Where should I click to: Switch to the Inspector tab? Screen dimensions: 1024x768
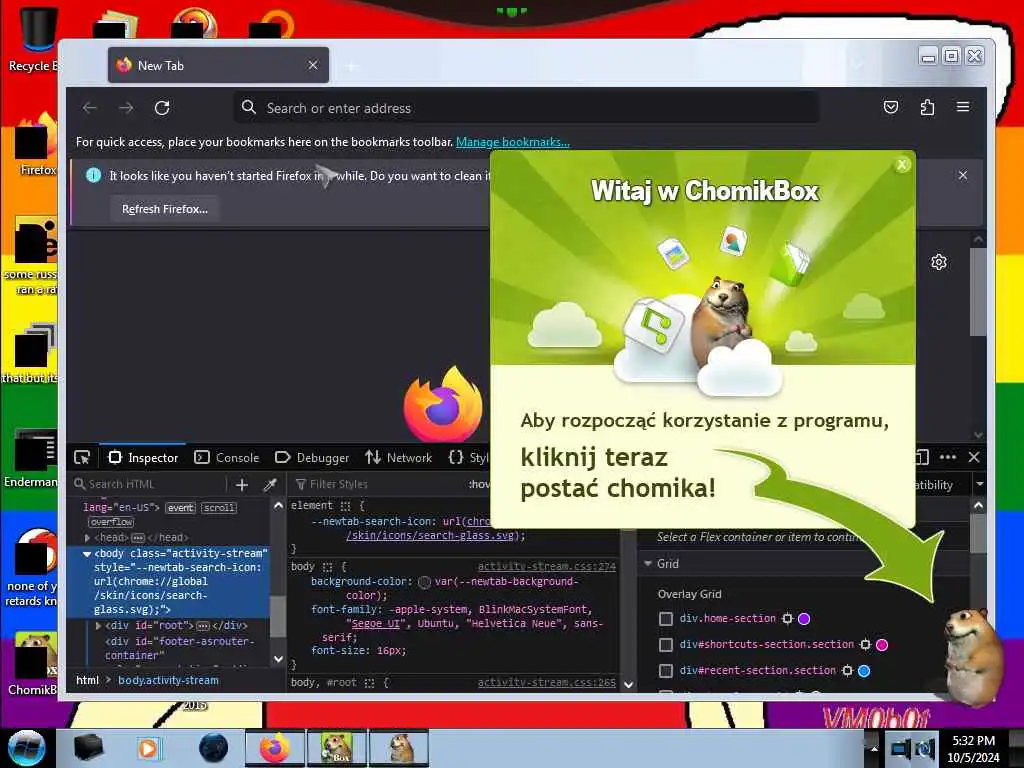pos(143,458)
